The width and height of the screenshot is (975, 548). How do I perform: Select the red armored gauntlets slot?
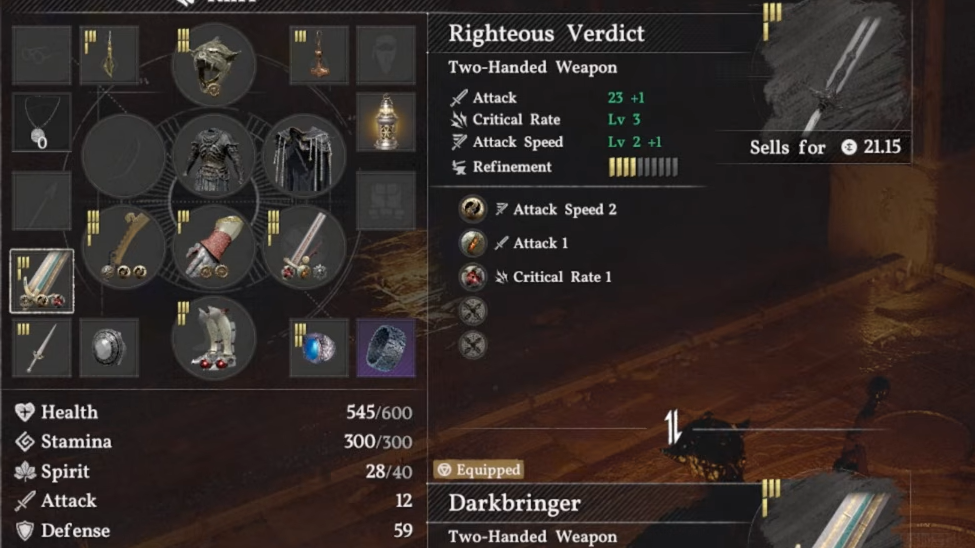pyautogui.click(x=213, y=248)
